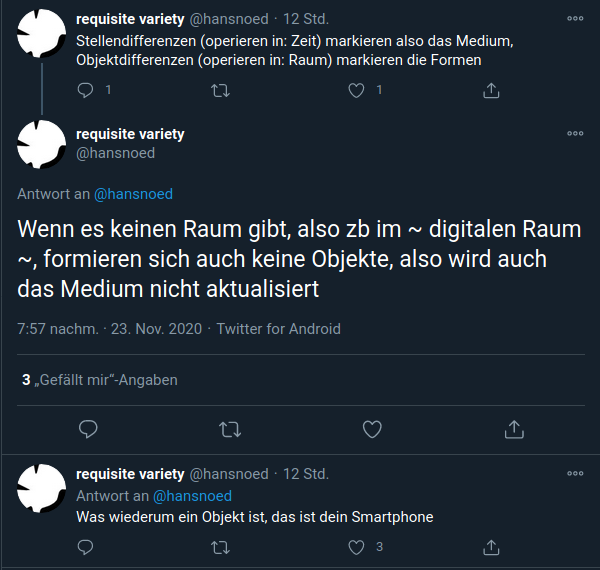Share the first tweet about Stellendifferenzen
The height and width of the screenshot is (570, 600).
point(491,91)
